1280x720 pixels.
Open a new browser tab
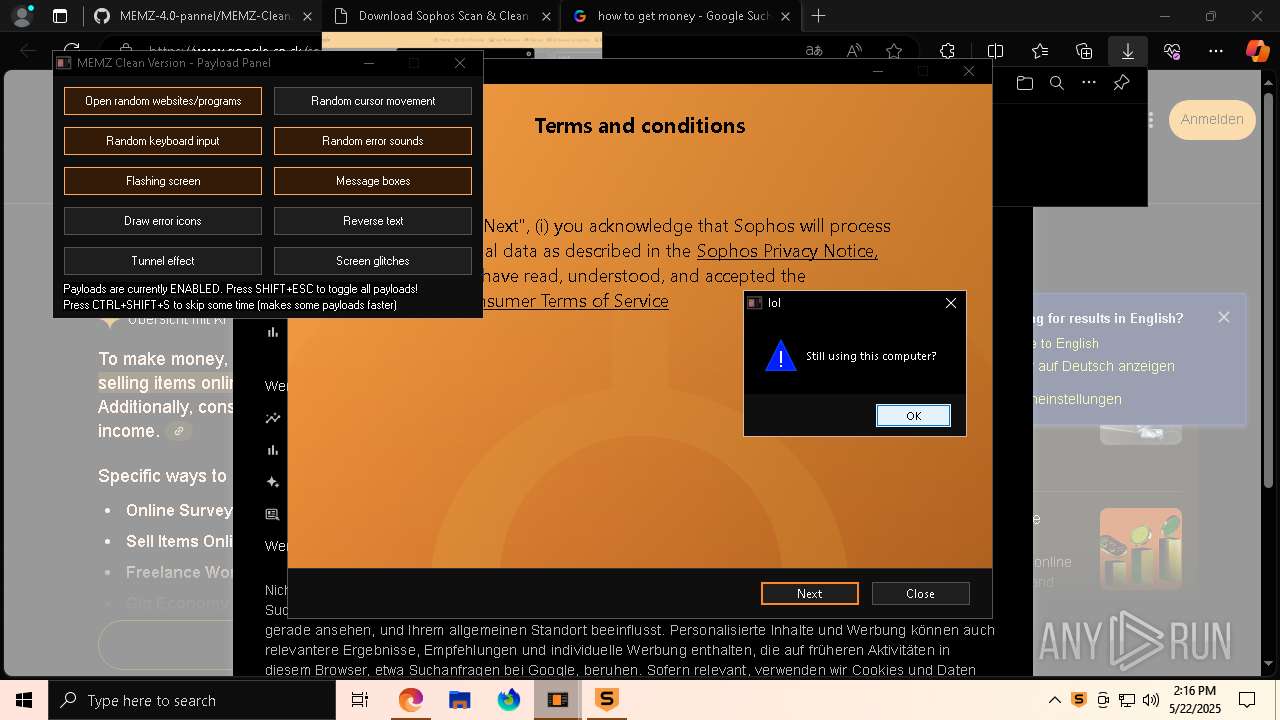pyautogui.click(x=818, y=16)
